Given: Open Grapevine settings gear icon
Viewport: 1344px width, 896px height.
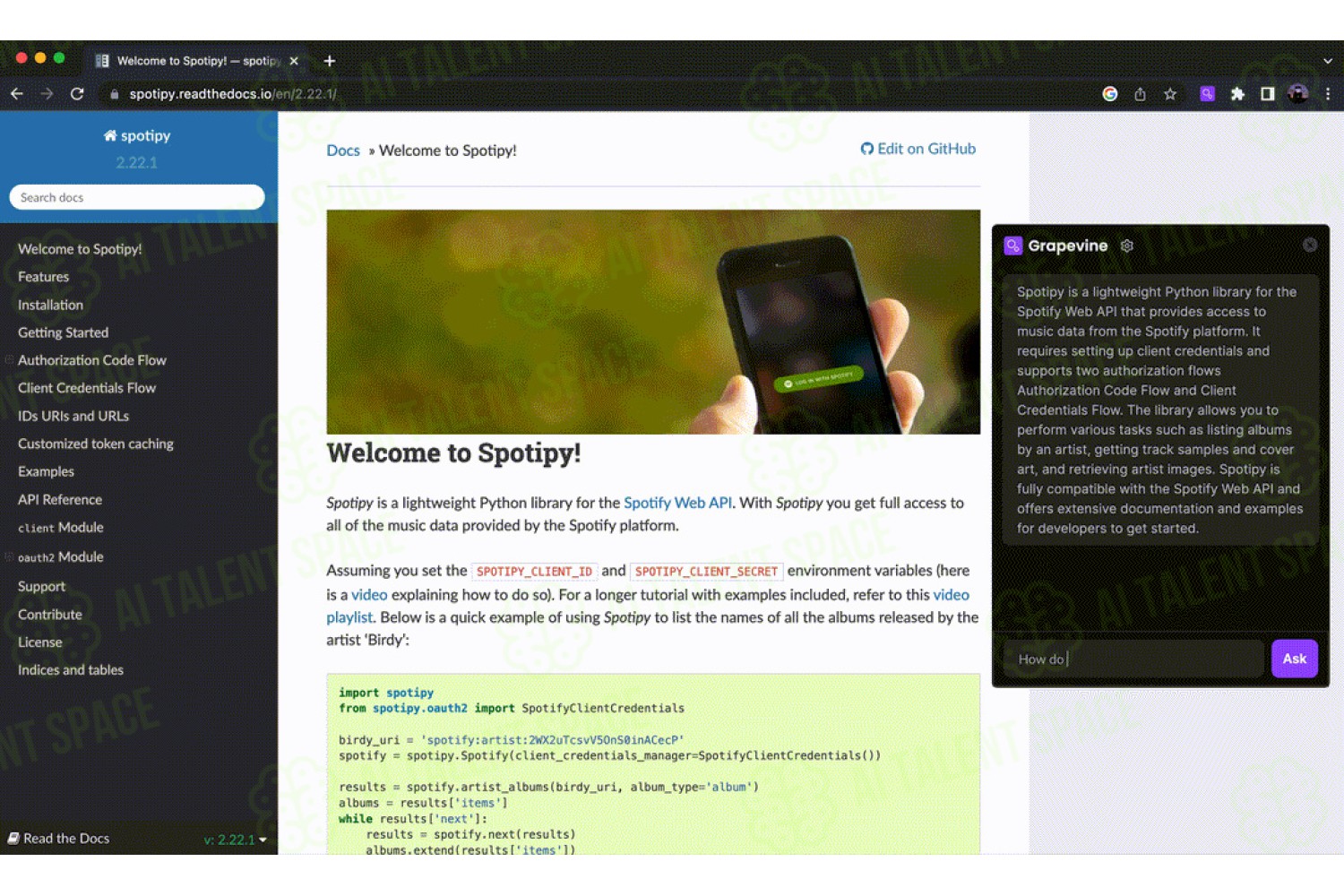Looking at the screenshot, I should click(1127, 246).
